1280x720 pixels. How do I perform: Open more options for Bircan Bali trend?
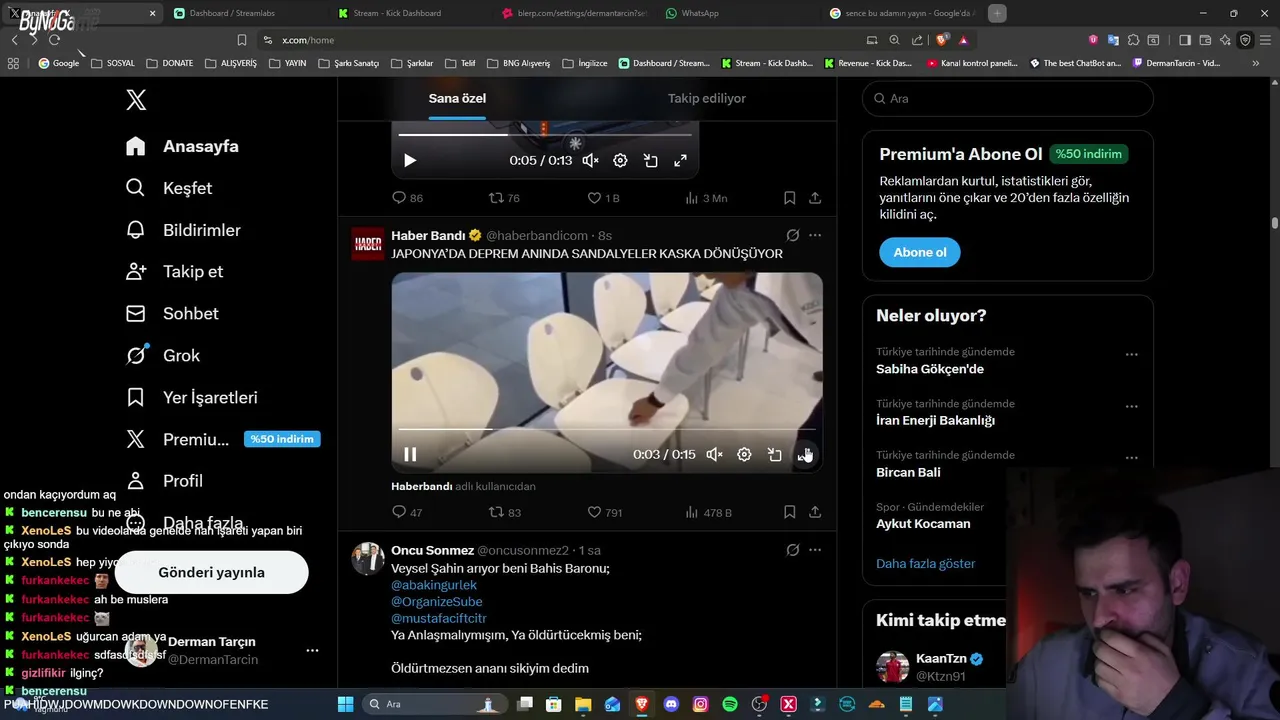[x=1131, y=458]
